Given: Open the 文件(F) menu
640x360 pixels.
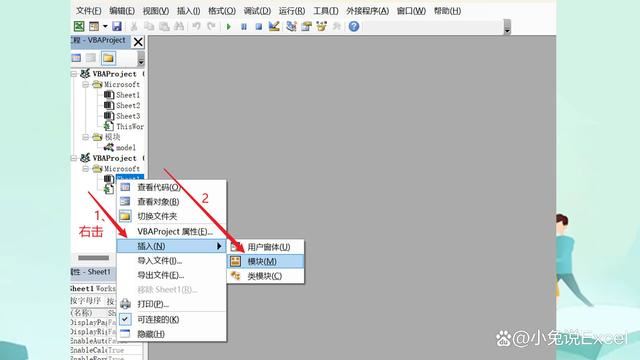Looking at the screenshot, I should tap(89, 11).
